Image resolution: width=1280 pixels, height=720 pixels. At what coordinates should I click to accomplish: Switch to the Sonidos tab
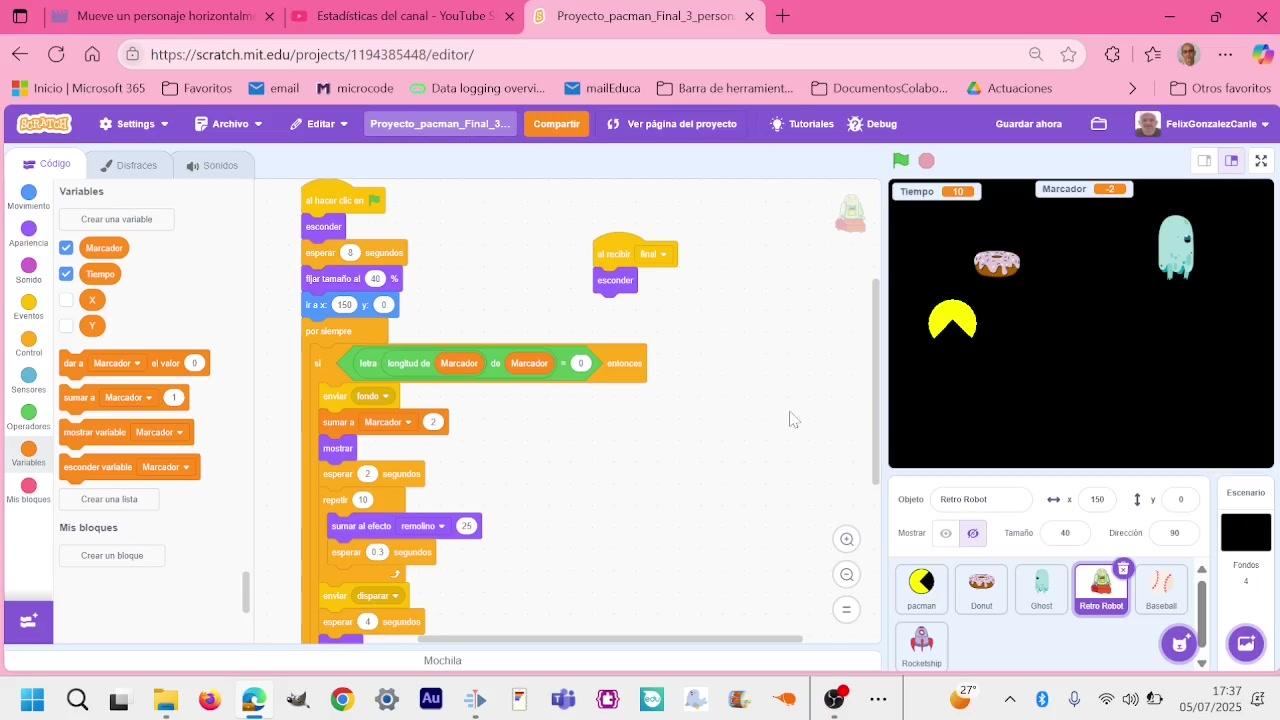pyautogui.click(x=212, y=165)
